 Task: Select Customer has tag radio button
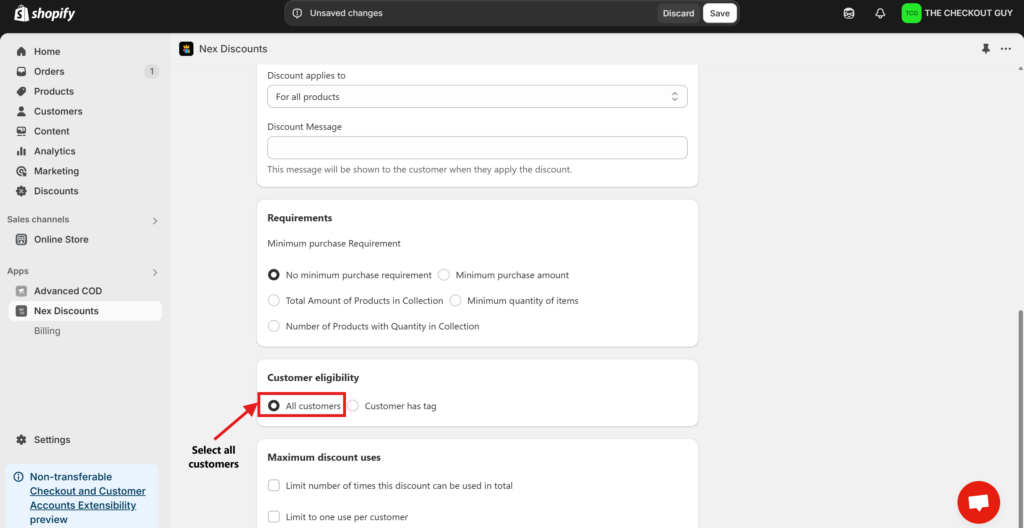(353, 406)
